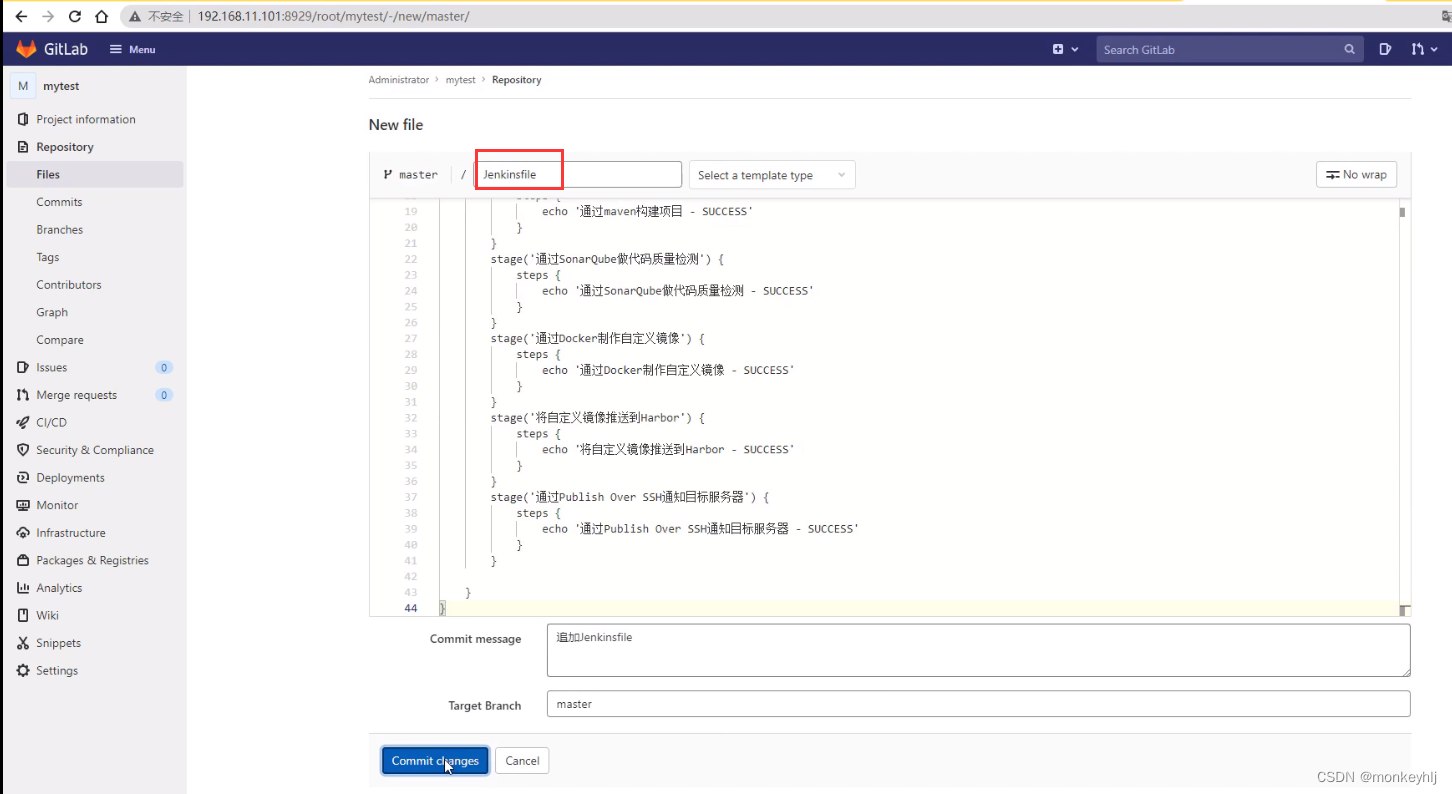
Task: Click the stage line mentioning SonarQube
Action: pyautogui.click(x=607, y=259)
